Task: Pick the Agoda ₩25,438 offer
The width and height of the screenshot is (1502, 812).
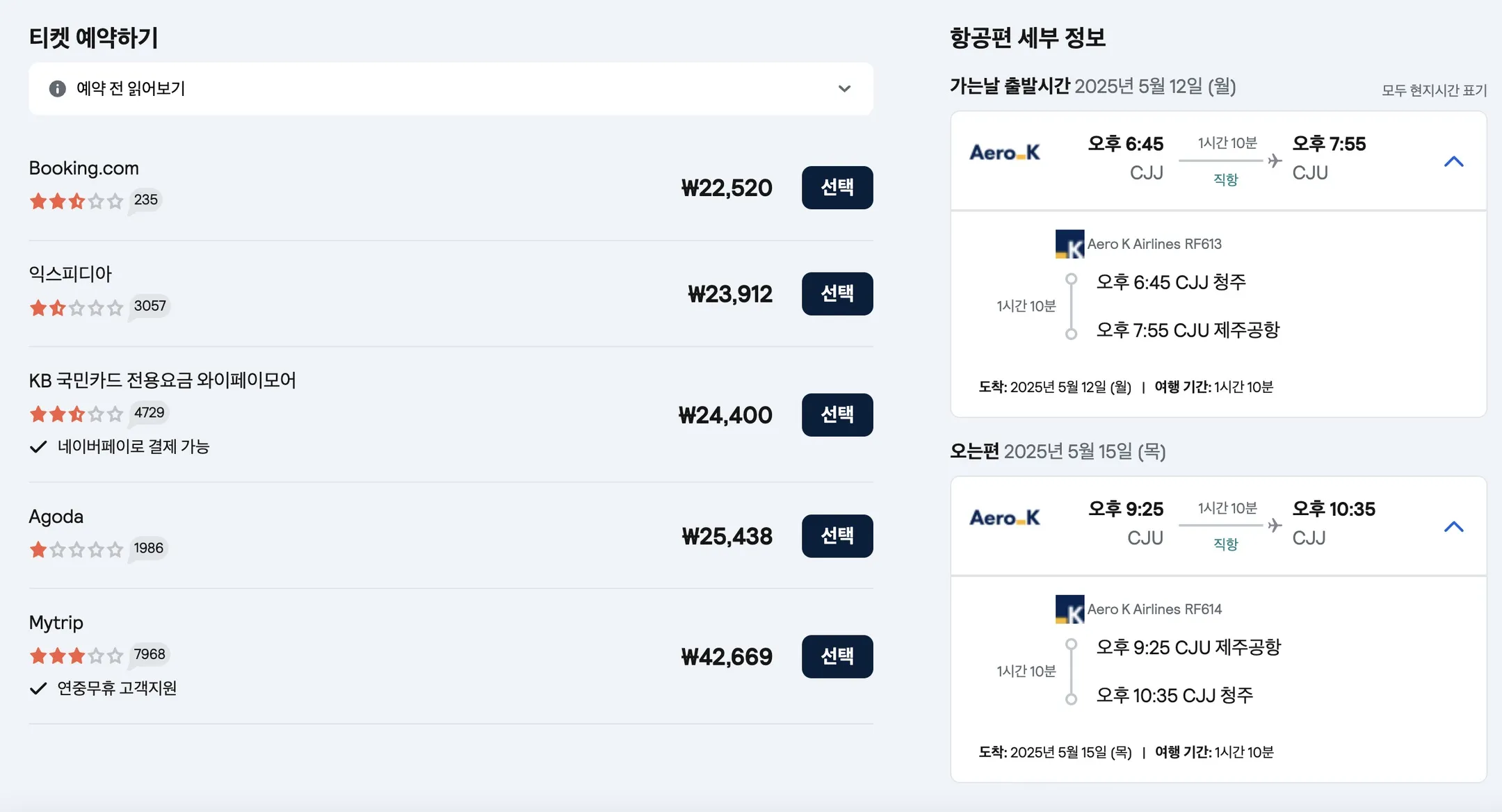Action: point(837,535)
